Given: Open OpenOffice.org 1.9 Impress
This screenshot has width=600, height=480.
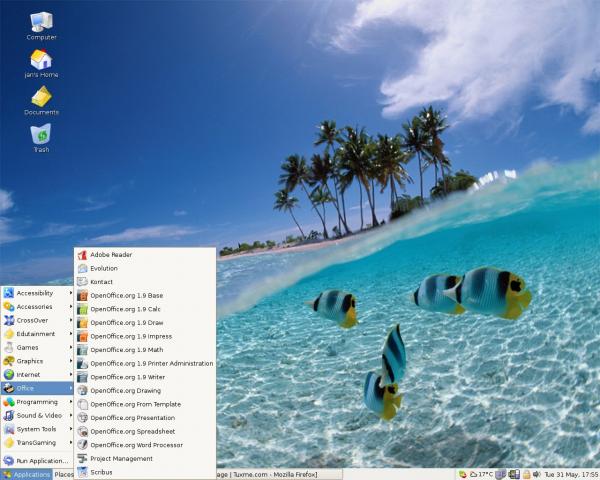Looking at the screenshot, I should click(x=145, y=336).
